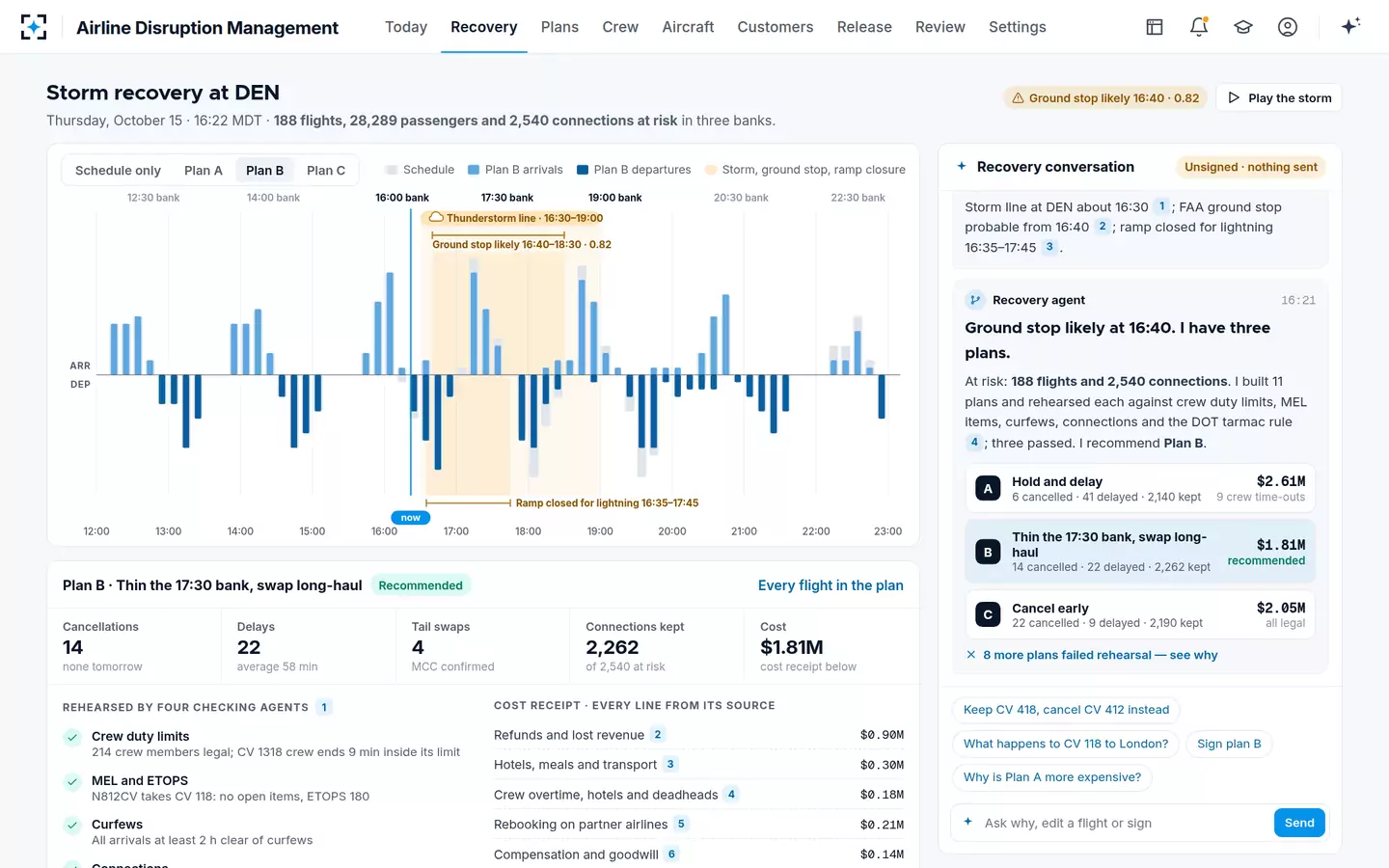Screen dimensions: 1389x868
Task: Open citation 4 in agent message
Action: pos(974,443)
